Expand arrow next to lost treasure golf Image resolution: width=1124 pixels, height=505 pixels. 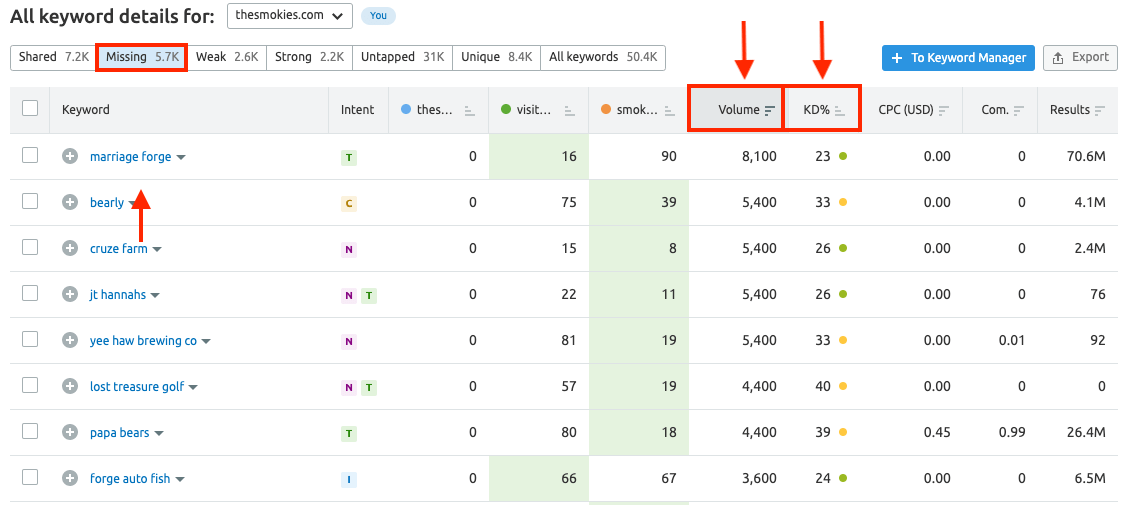point(193,387)
